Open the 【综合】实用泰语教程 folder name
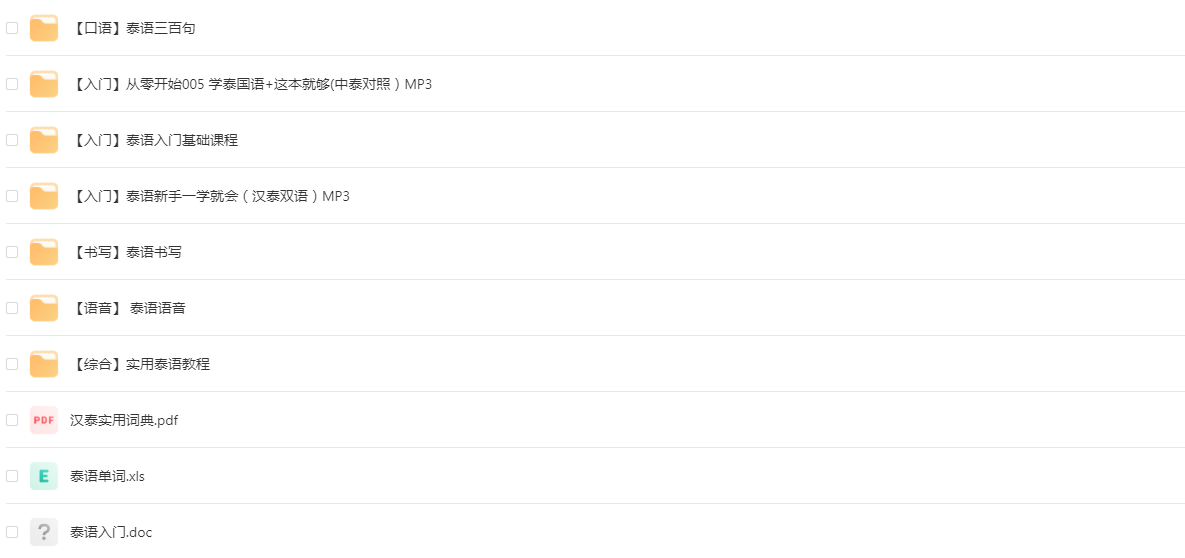 141,364
